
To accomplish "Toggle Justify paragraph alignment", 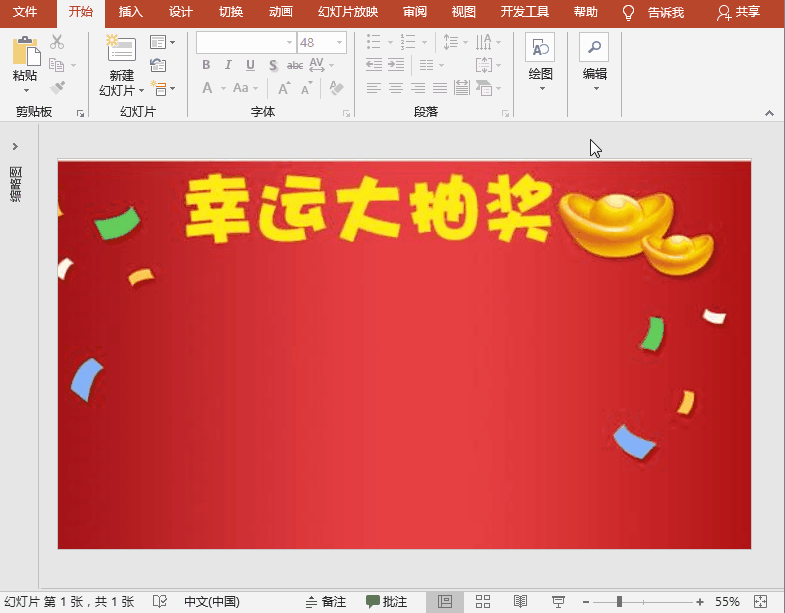I will coord(440,89).
